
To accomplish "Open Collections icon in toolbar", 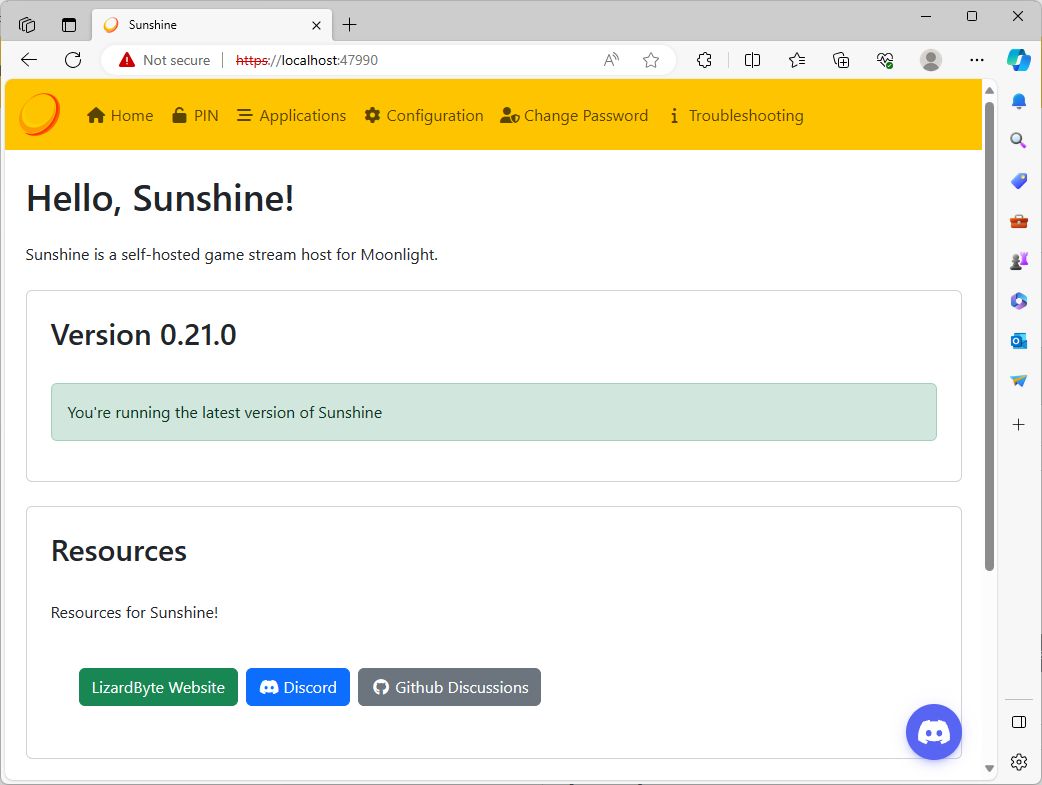I will [841, 60].
